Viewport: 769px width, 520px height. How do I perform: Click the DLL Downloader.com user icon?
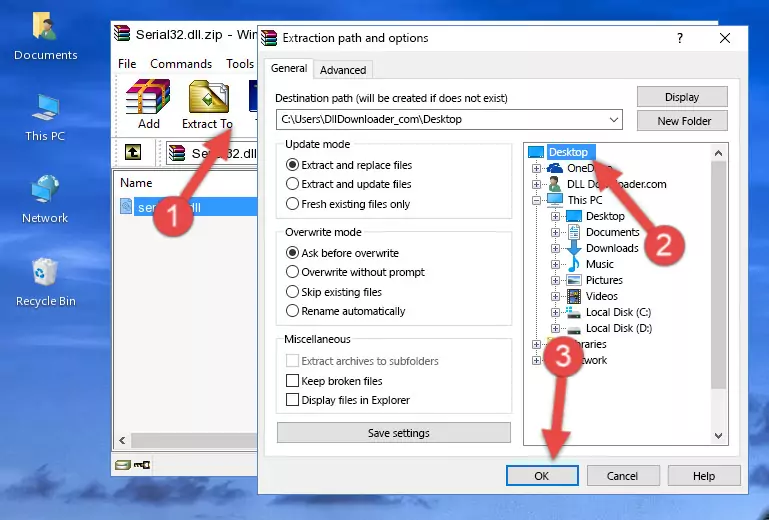coord(555,184)
